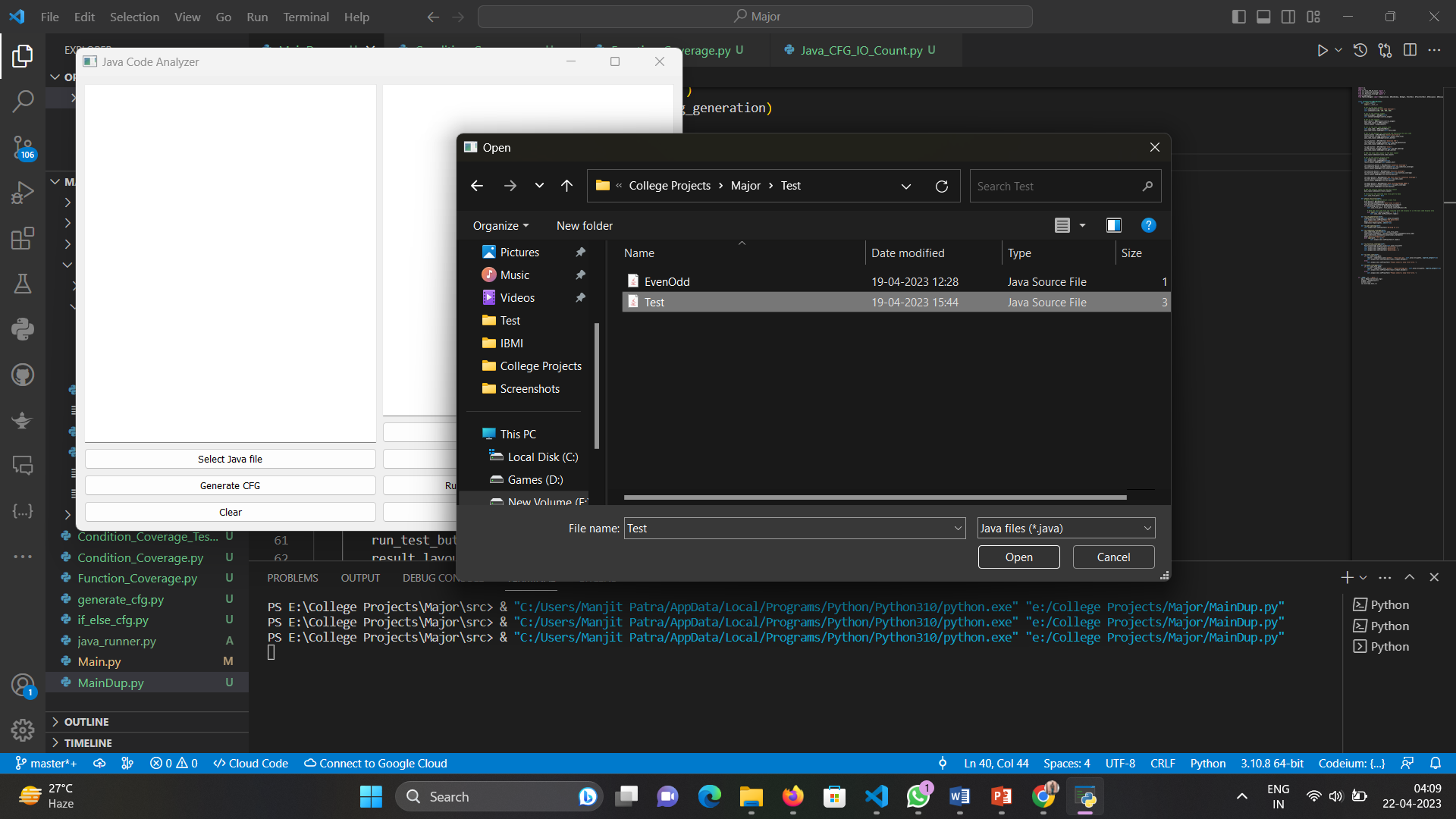Image resolution: width=1456 pixels, height=819 pixels.
Task: Toggle Primary Side Bar layout button
Action: [x=1239, y=17]
